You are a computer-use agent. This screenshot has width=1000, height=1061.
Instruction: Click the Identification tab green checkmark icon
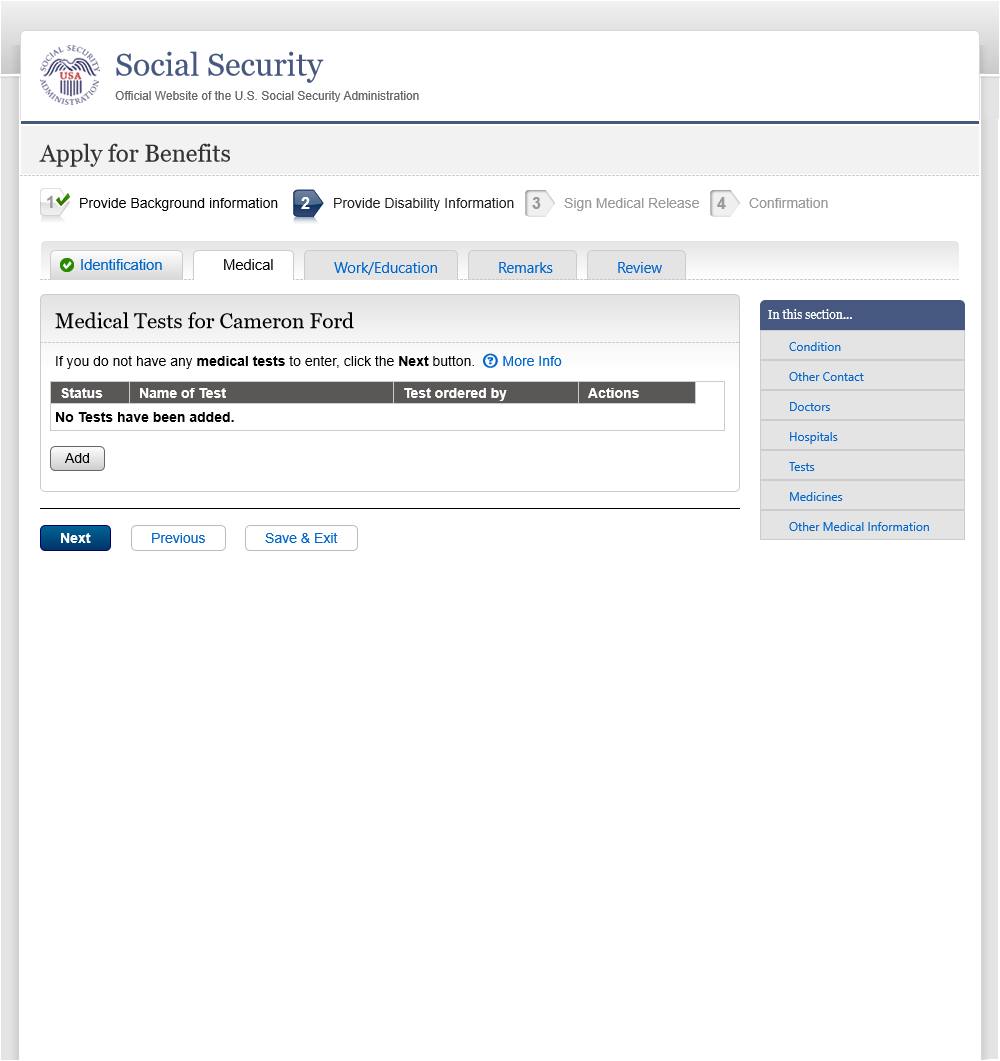click(67, 265)
